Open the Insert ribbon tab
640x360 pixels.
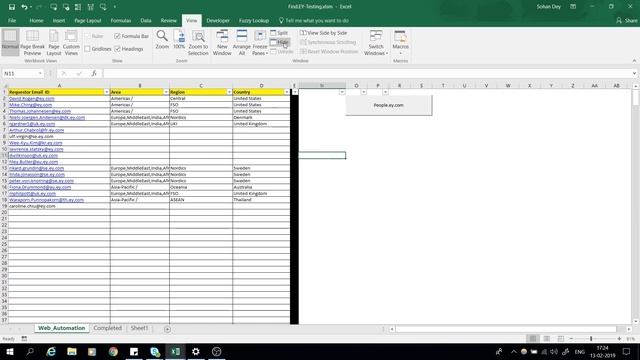[x=59, y=20]
